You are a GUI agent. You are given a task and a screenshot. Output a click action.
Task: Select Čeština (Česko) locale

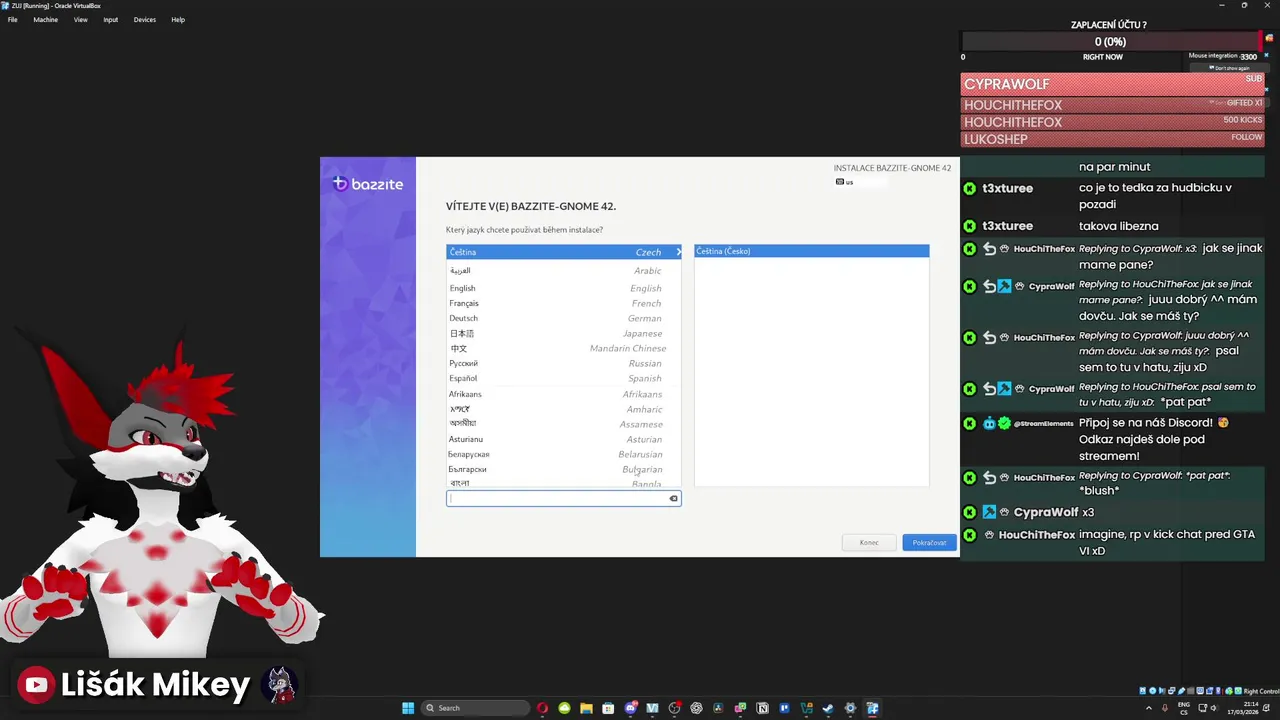811,251
